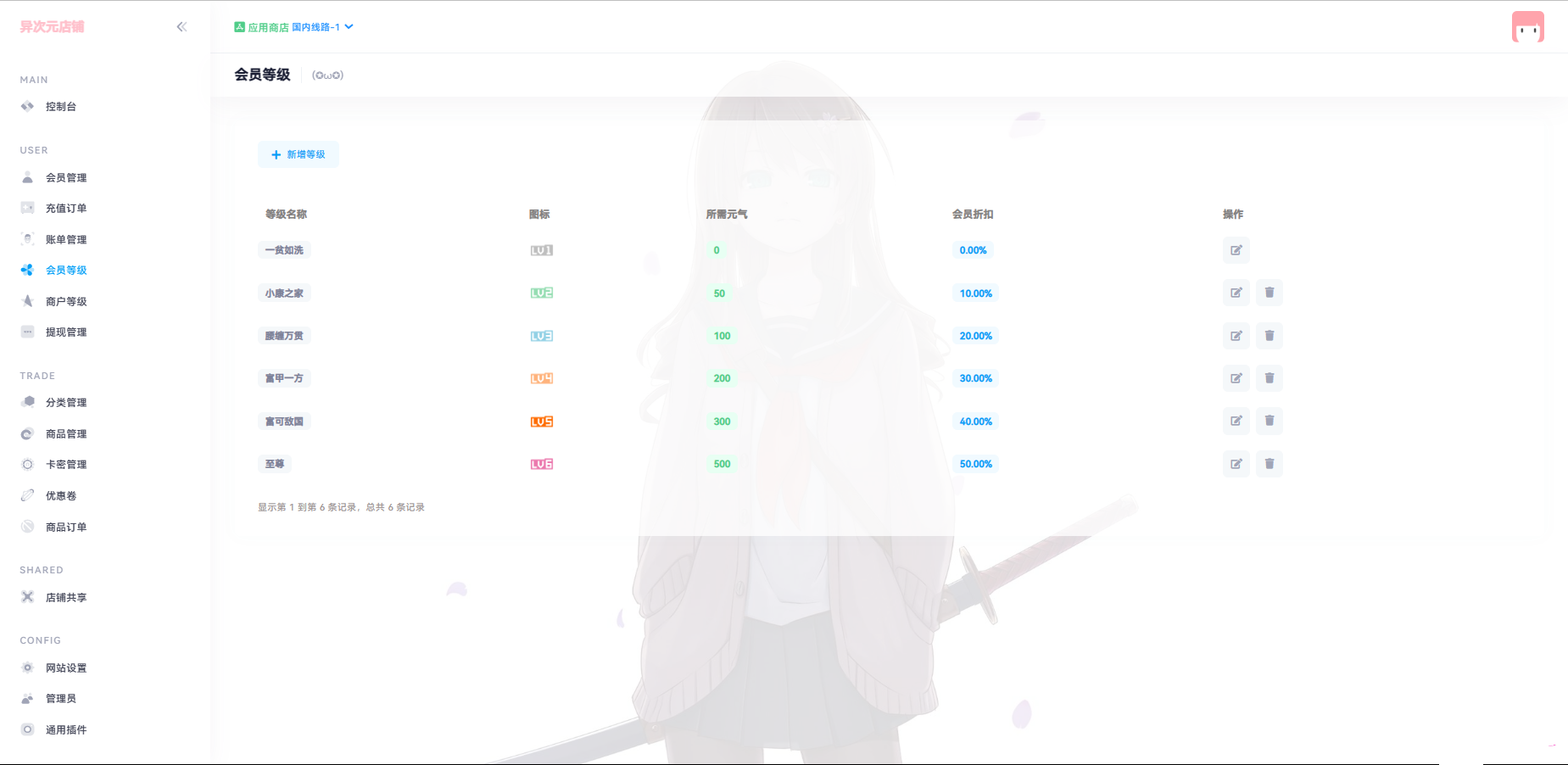Image resolution: width=1568 pixels, height=765 pixels.
Task: Open 商户等级 menu item
Action: tap(66, 302)
